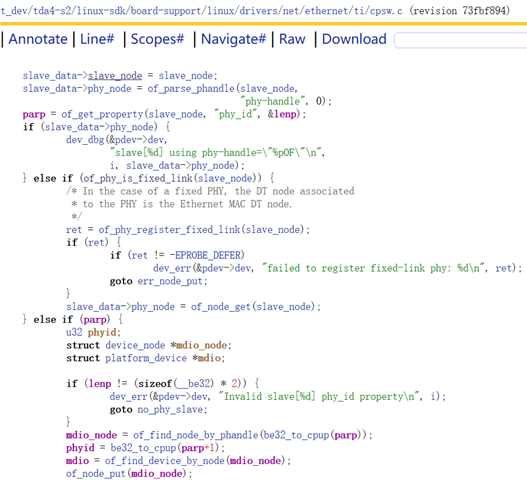Open Navigate# window
The image size is (527, 480).
click(233, 39)
